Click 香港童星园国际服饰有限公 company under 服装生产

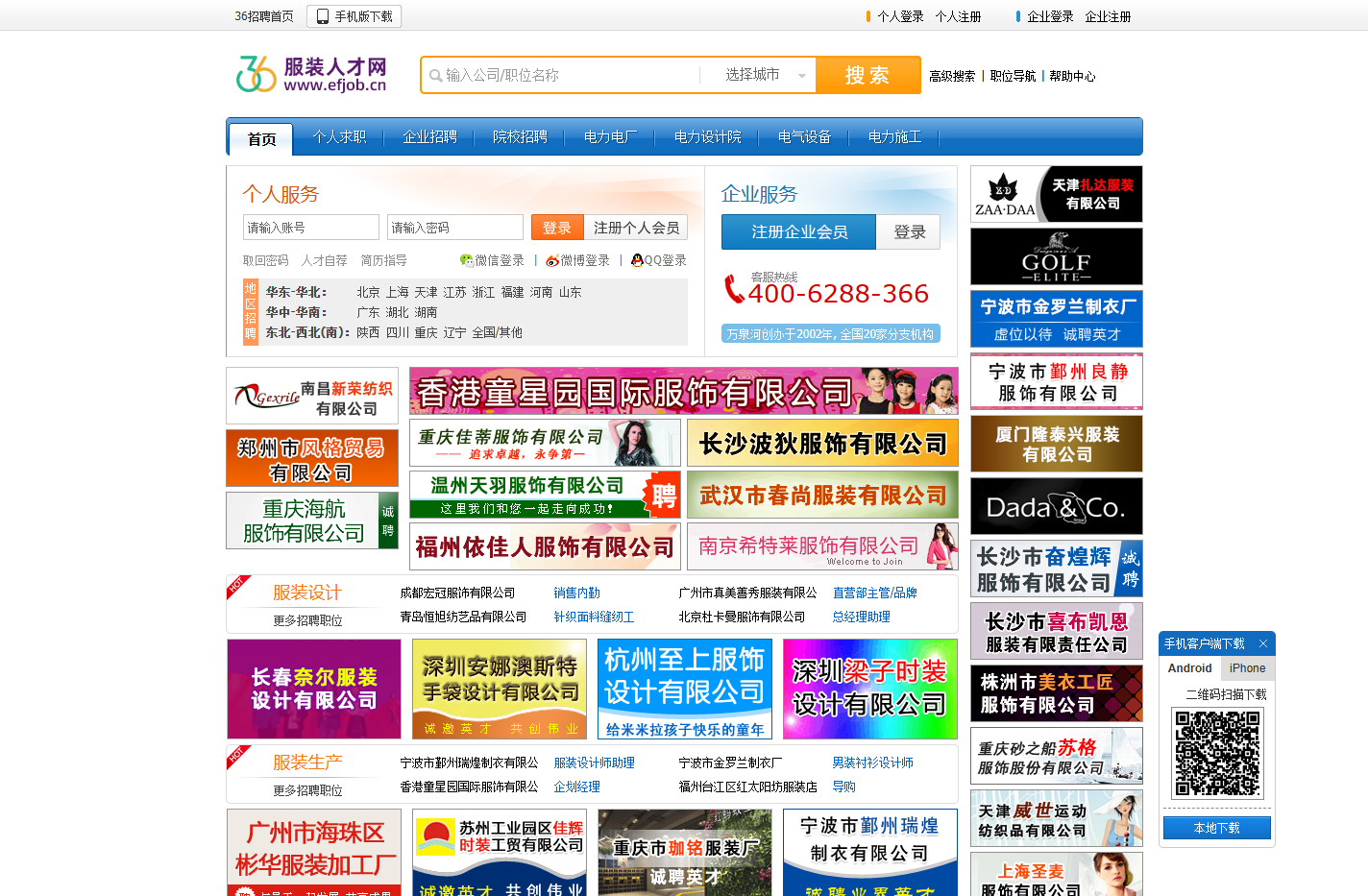(469, 787)
